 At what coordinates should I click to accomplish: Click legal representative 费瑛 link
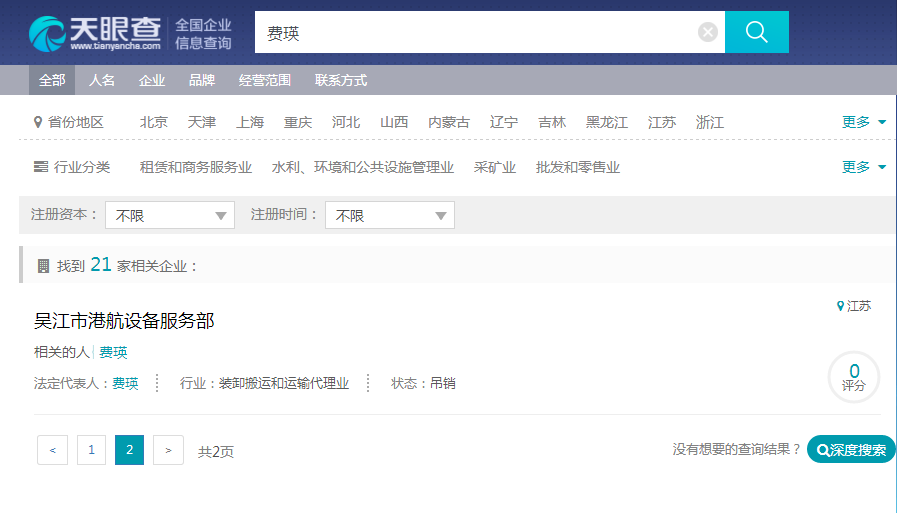point(125,383)
